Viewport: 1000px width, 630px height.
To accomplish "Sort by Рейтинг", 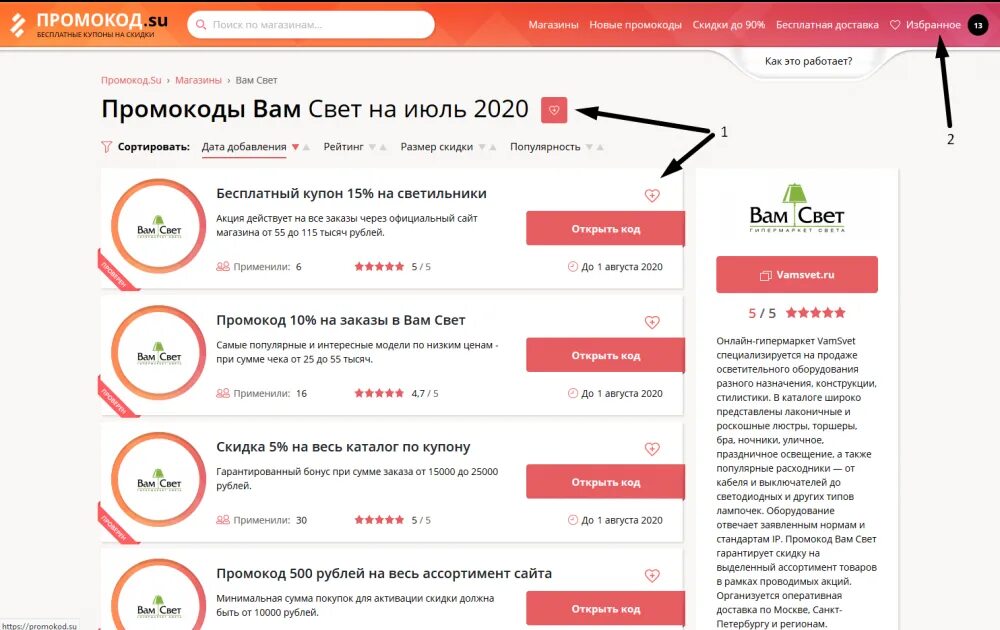I will (343, 147).
